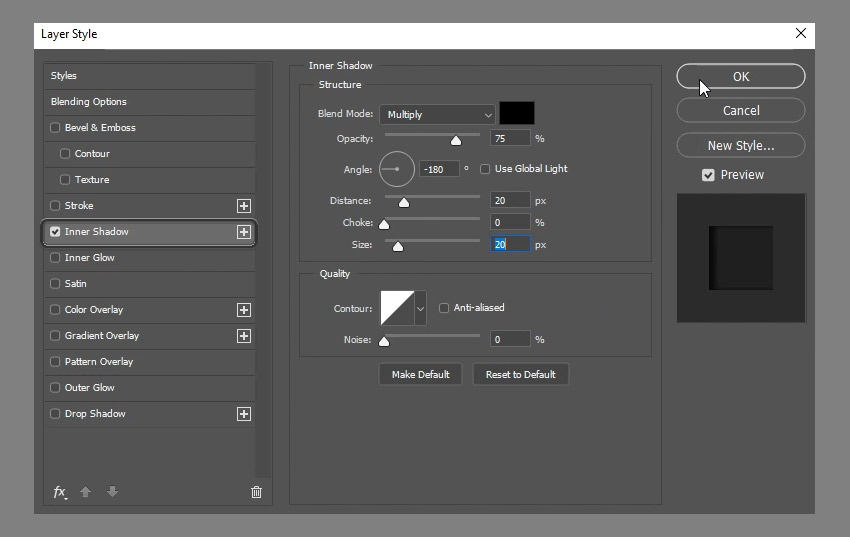Select Outer Glow in the styles list
850x537 pixels.
(89, 388)
